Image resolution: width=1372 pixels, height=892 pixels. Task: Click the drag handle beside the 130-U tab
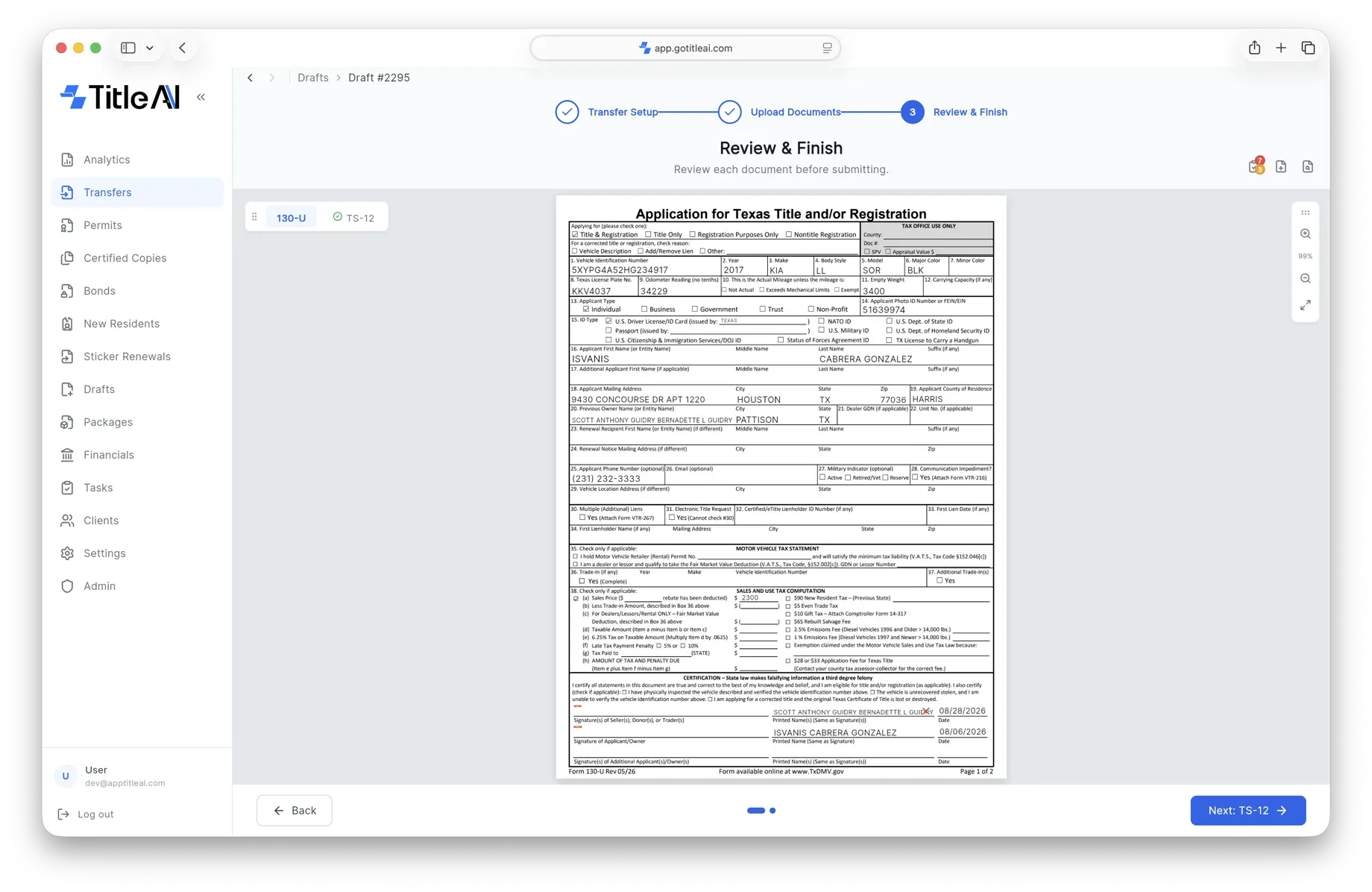(254, 217)
